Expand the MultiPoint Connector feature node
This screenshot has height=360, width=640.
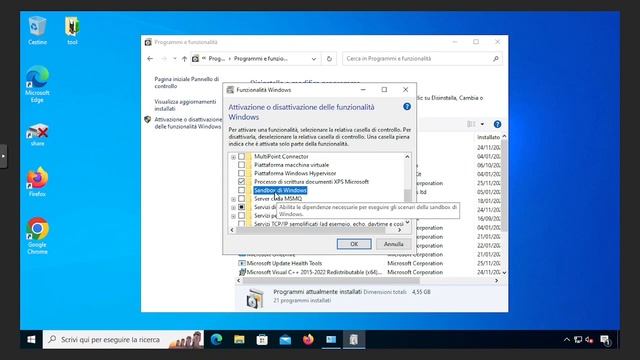(x=233, y=157)
